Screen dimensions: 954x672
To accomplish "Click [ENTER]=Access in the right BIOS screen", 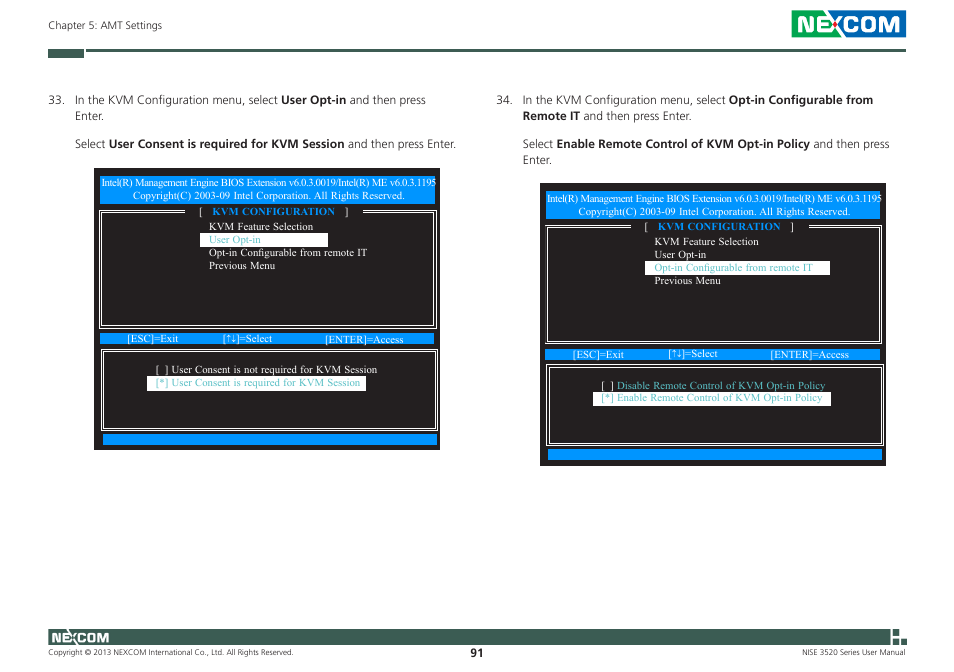I will [809, 355].
